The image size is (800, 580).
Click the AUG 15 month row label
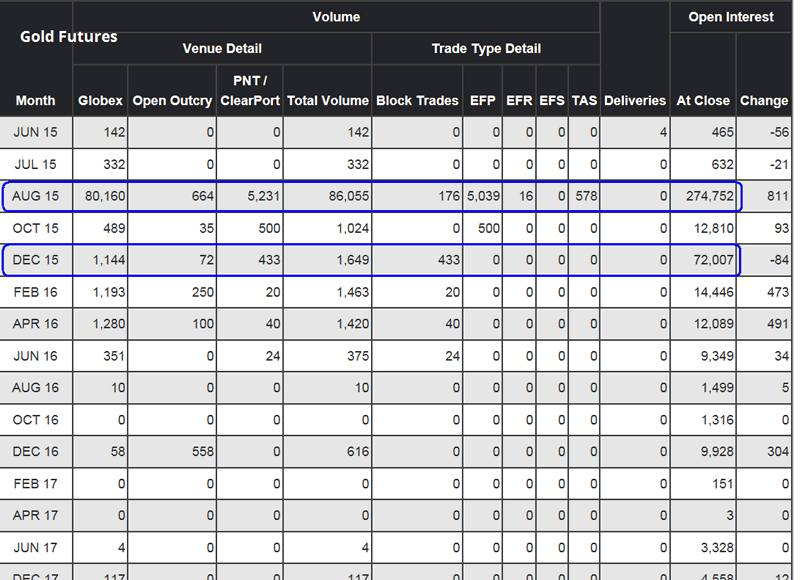click(36, 197)
